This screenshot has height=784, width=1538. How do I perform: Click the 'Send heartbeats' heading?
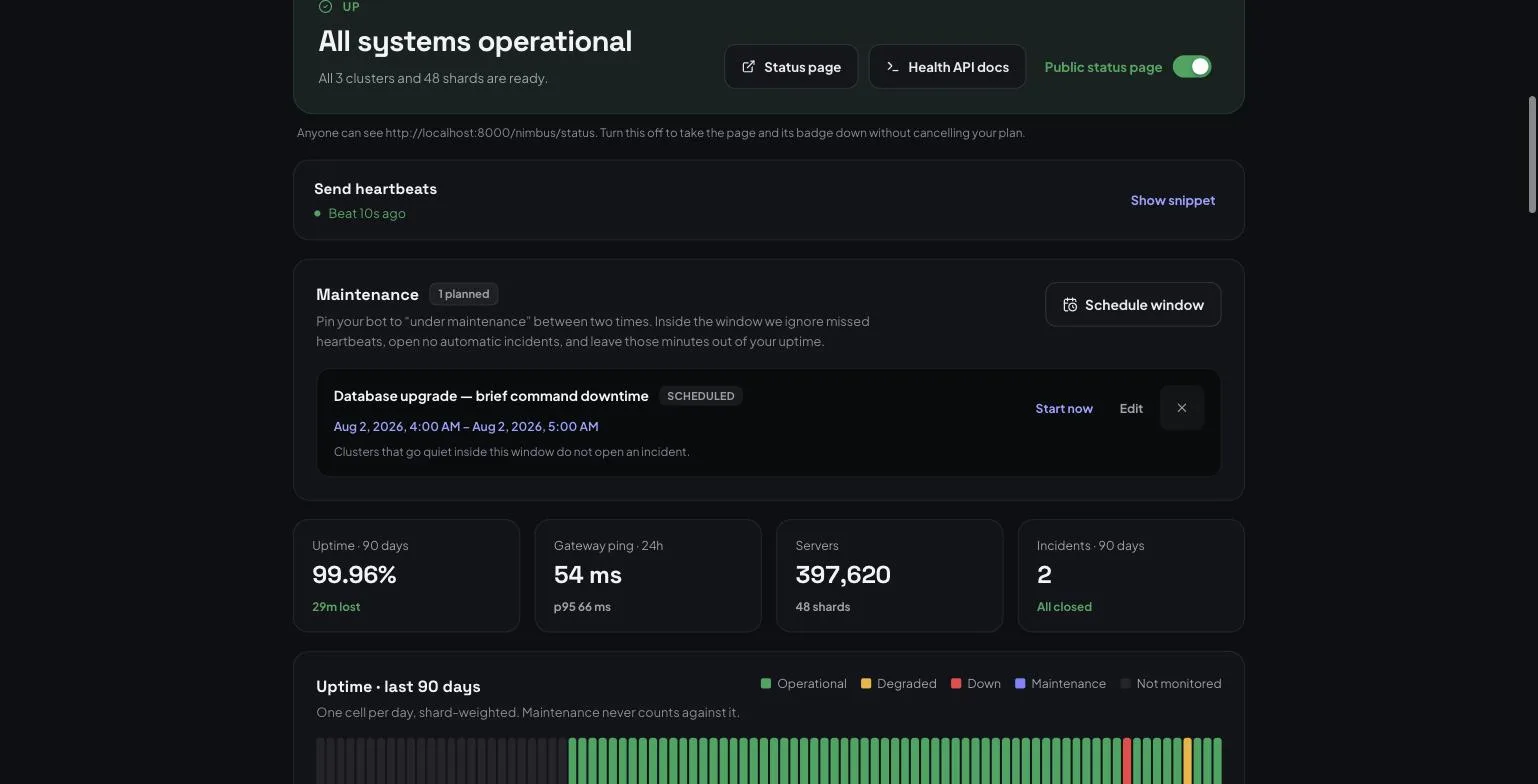375,189
